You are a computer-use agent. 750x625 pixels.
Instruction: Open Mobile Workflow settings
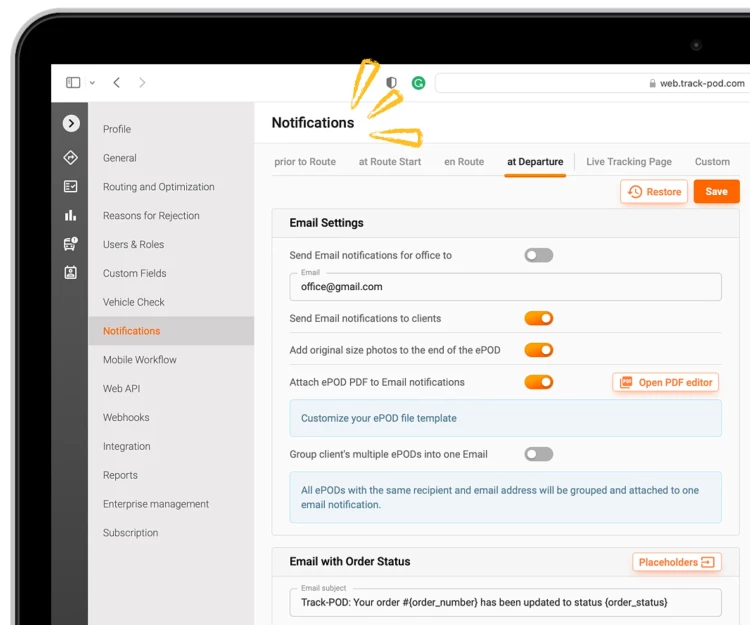click(140, 360)
